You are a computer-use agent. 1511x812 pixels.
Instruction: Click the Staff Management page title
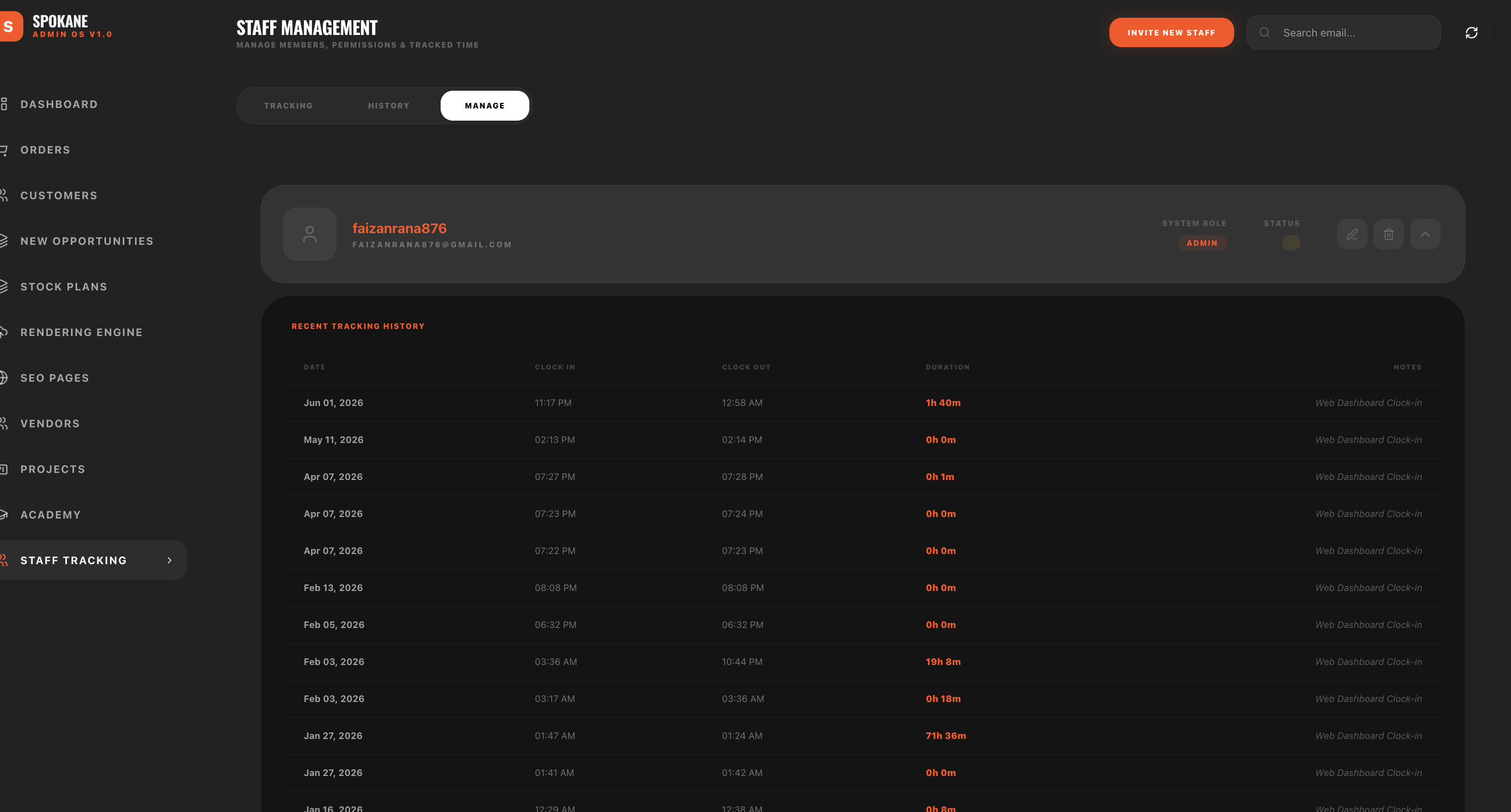click(307, 27)
